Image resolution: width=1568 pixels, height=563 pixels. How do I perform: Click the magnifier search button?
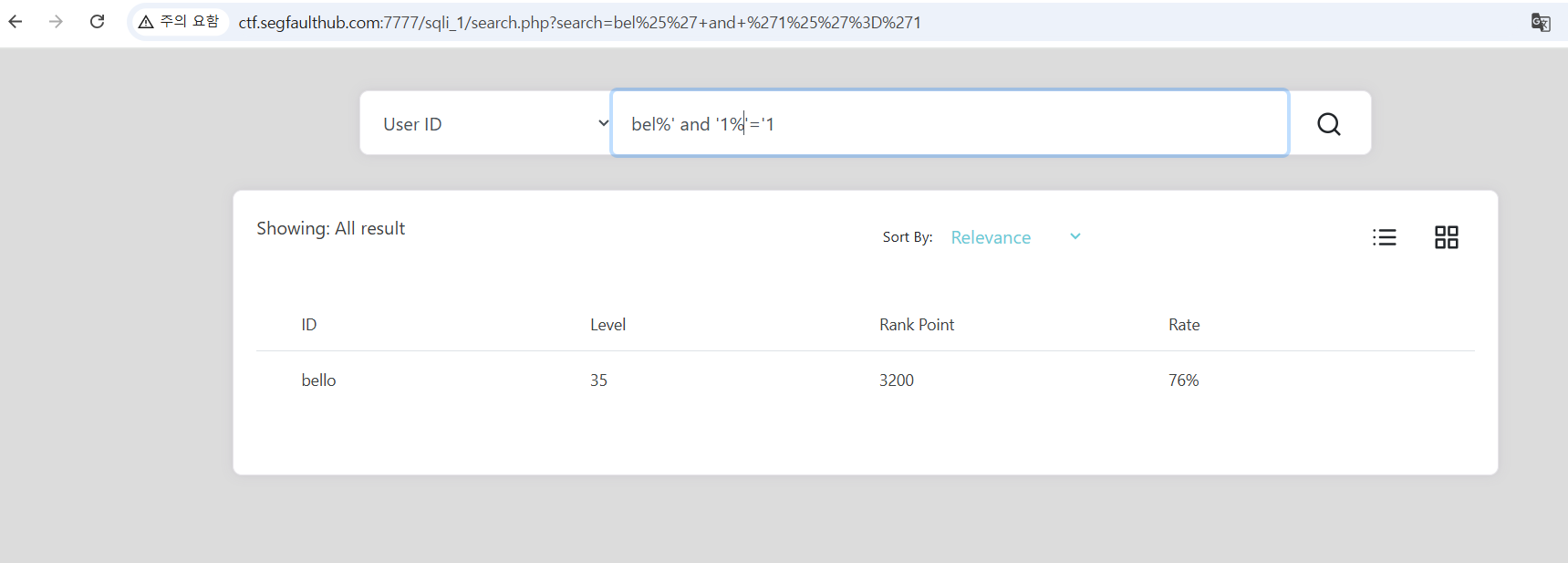pos(1328,124)
